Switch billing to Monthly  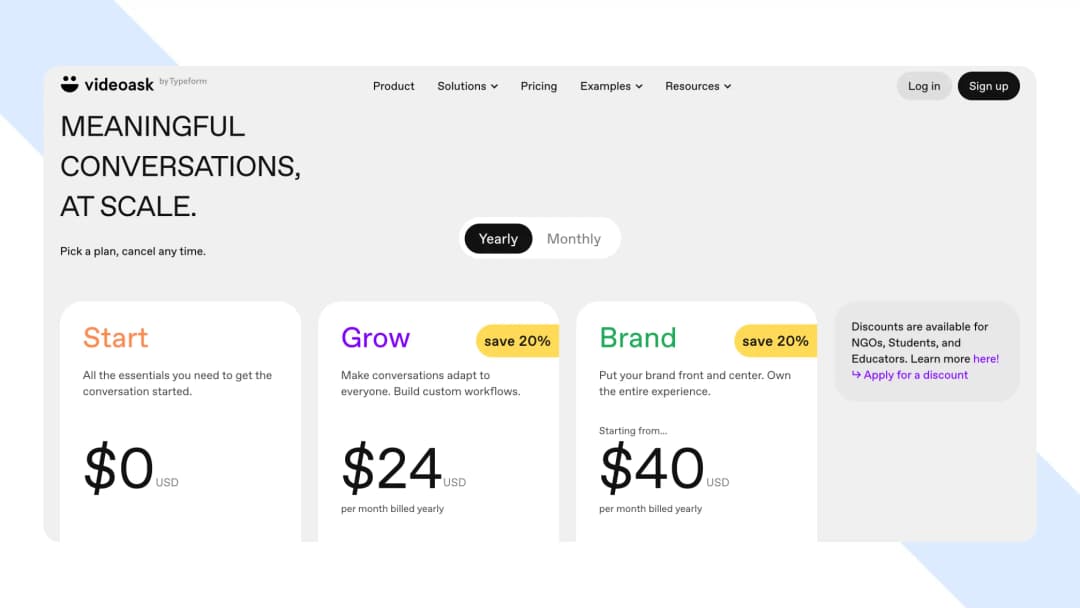[x=573, y=238]
